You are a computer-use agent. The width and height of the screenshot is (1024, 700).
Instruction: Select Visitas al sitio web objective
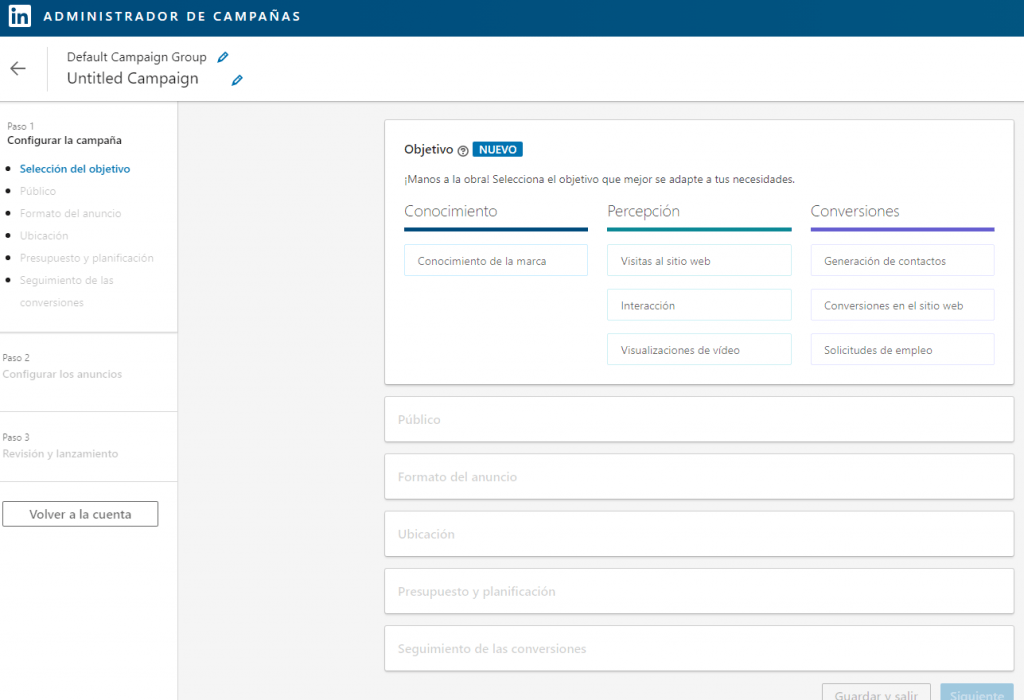click(699, 261)
